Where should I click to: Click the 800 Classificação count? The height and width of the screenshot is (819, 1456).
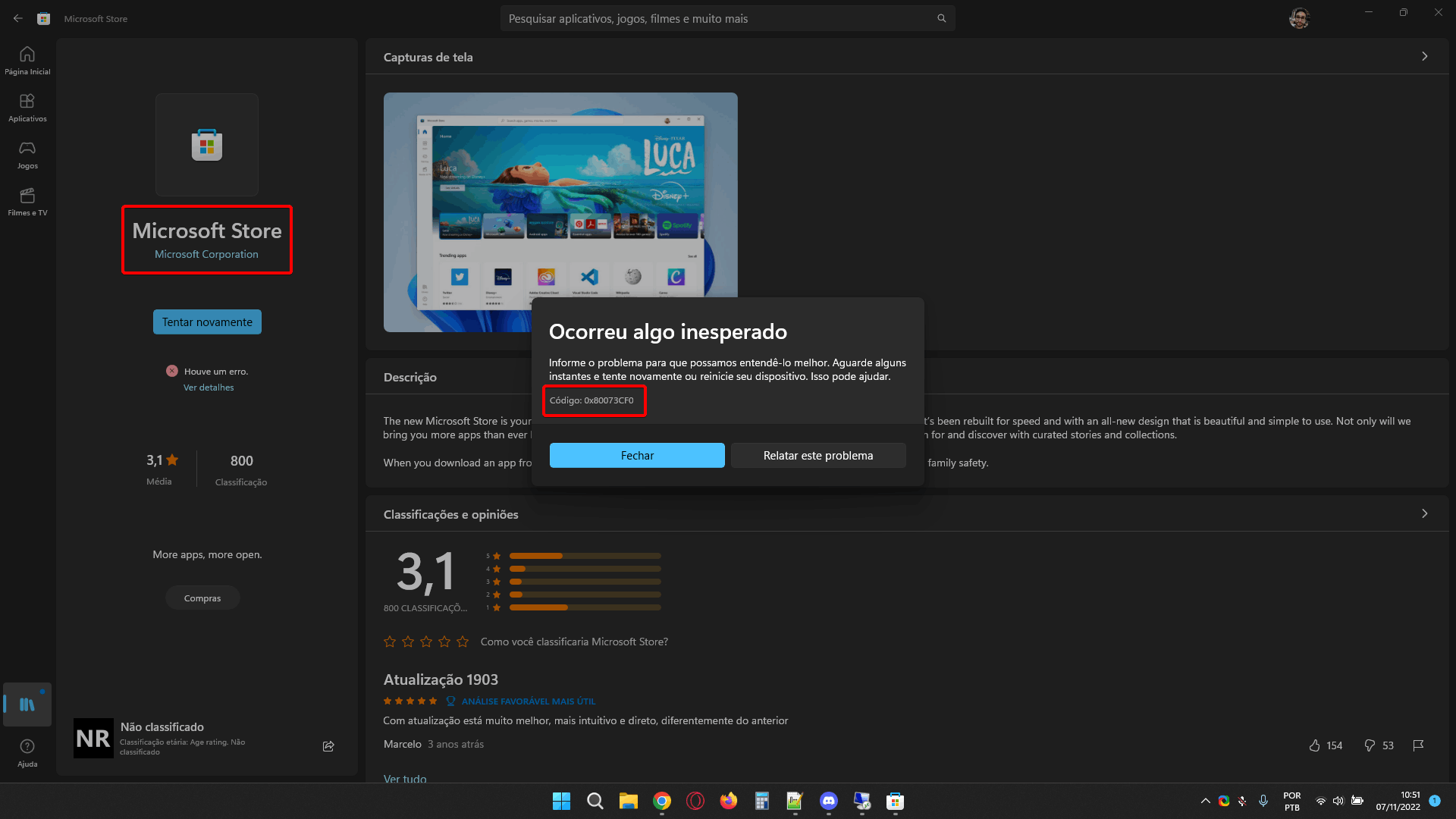[x=241, y=470]
